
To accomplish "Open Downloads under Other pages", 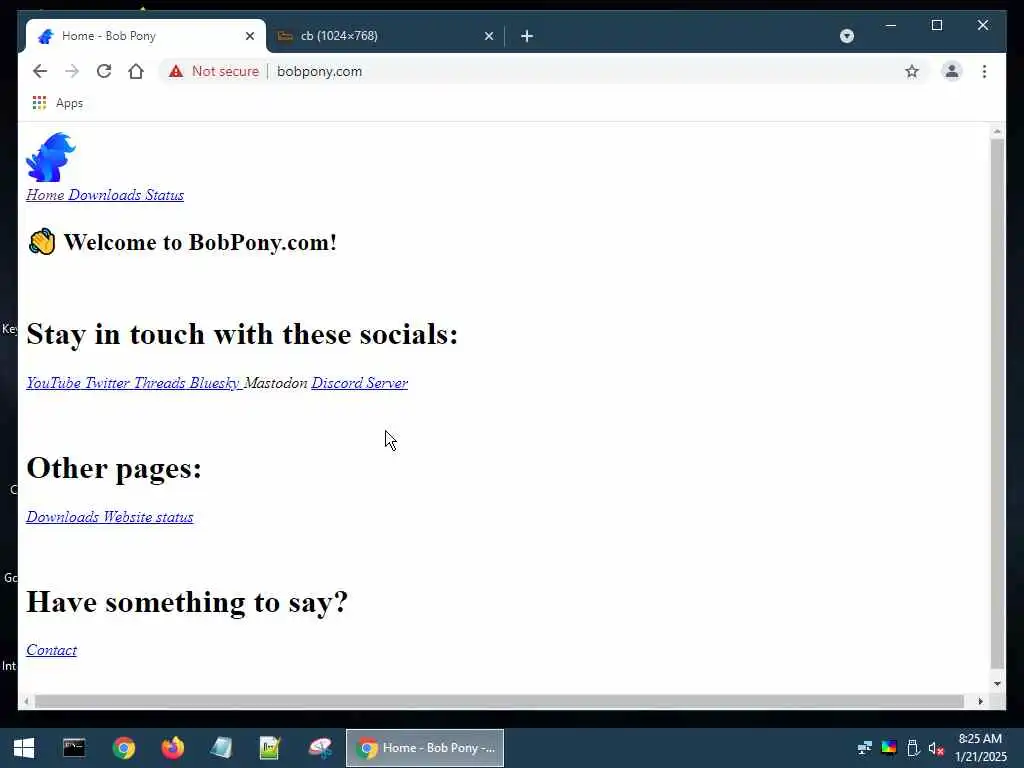I will tap(63, 517).
